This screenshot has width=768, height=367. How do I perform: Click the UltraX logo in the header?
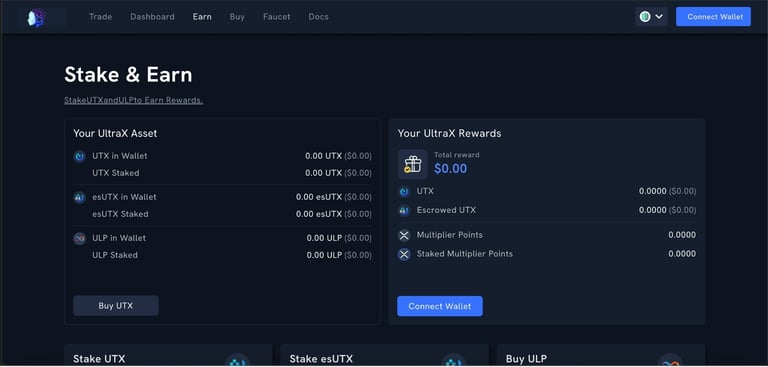(37, 18)
